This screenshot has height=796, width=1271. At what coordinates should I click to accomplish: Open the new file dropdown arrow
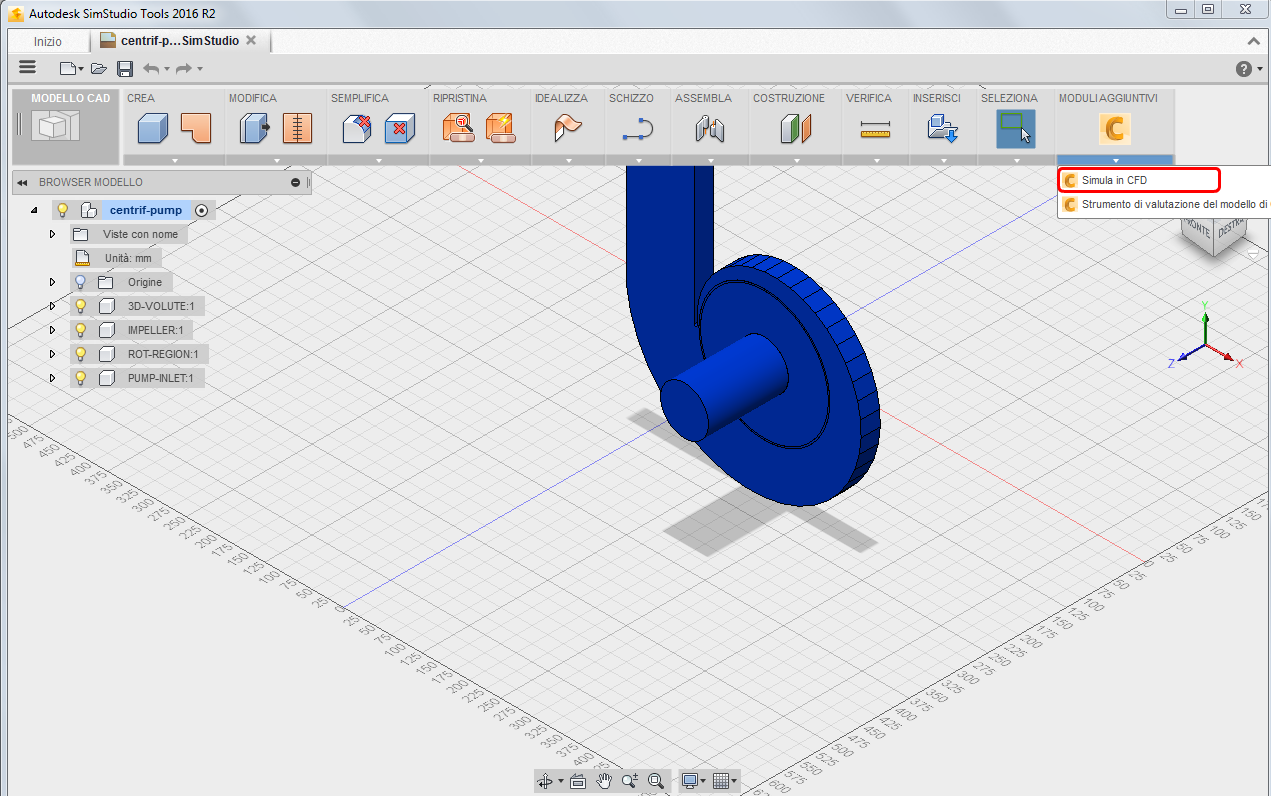click(81, 69)
